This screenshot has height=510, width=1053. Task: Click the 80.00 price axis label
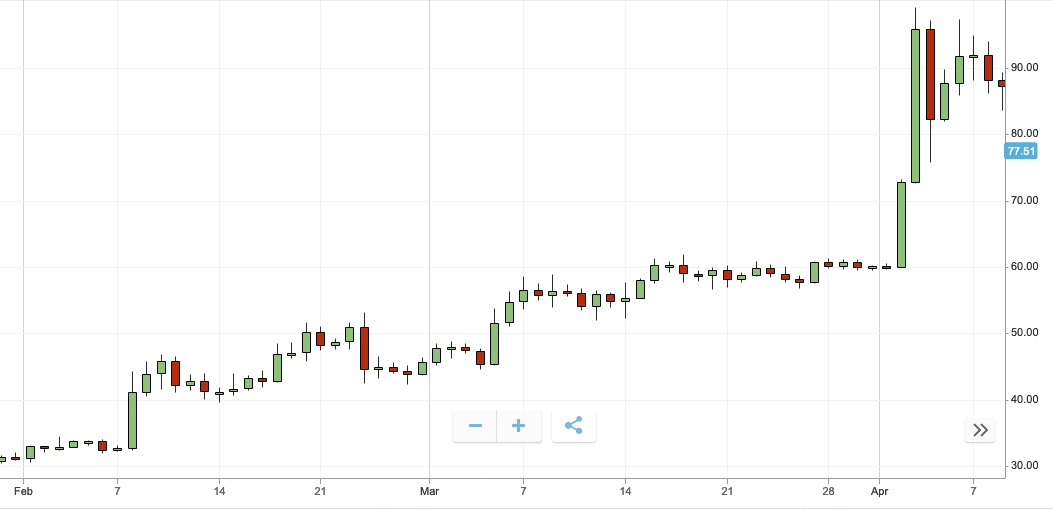1024,134
